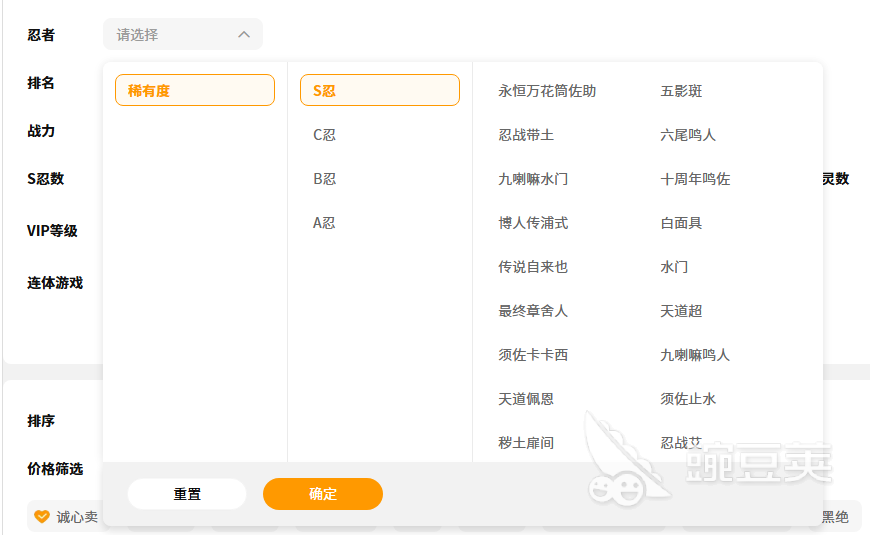Confirm selection with 确定 button
Screen dimensions: 870x535
[x=323, y=494]
